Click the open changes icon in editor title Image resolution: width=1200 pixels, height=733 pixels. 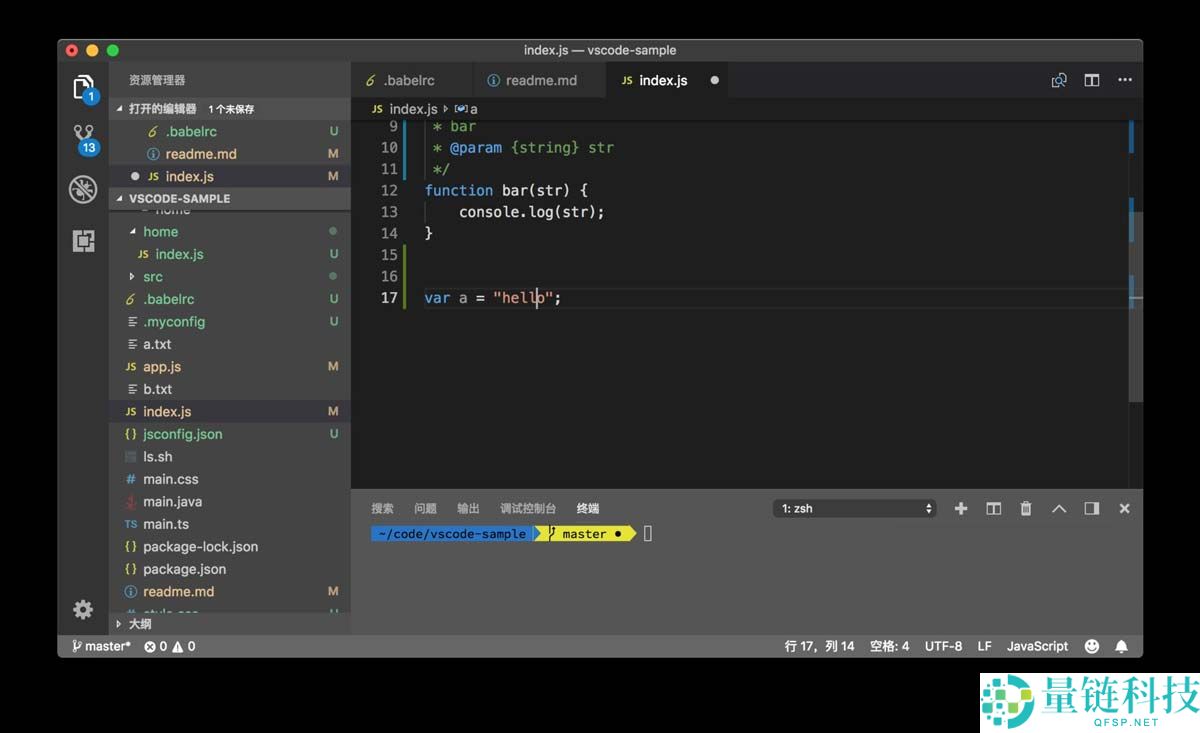click(1059, 81)
